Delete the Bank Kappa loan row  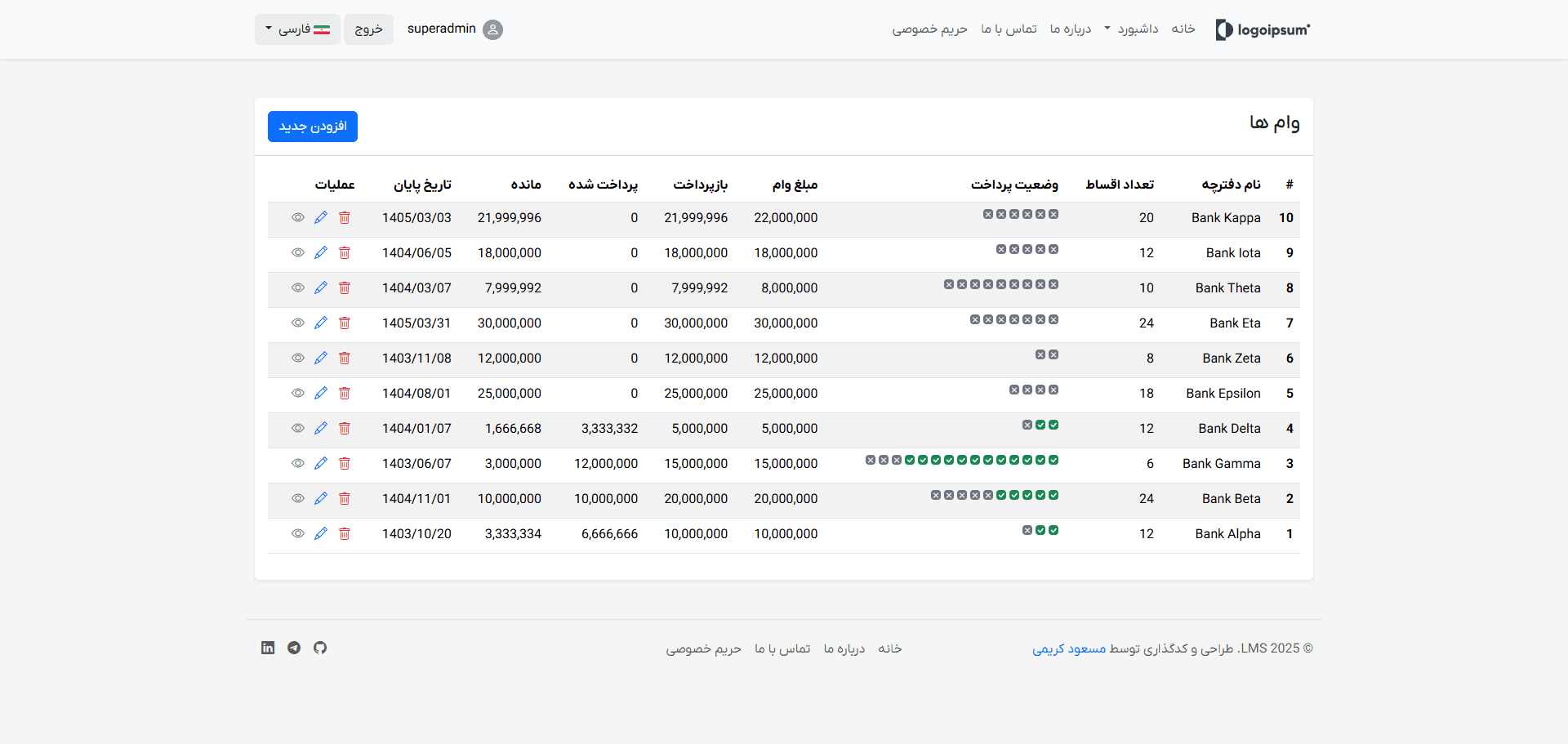pos(345,217)
